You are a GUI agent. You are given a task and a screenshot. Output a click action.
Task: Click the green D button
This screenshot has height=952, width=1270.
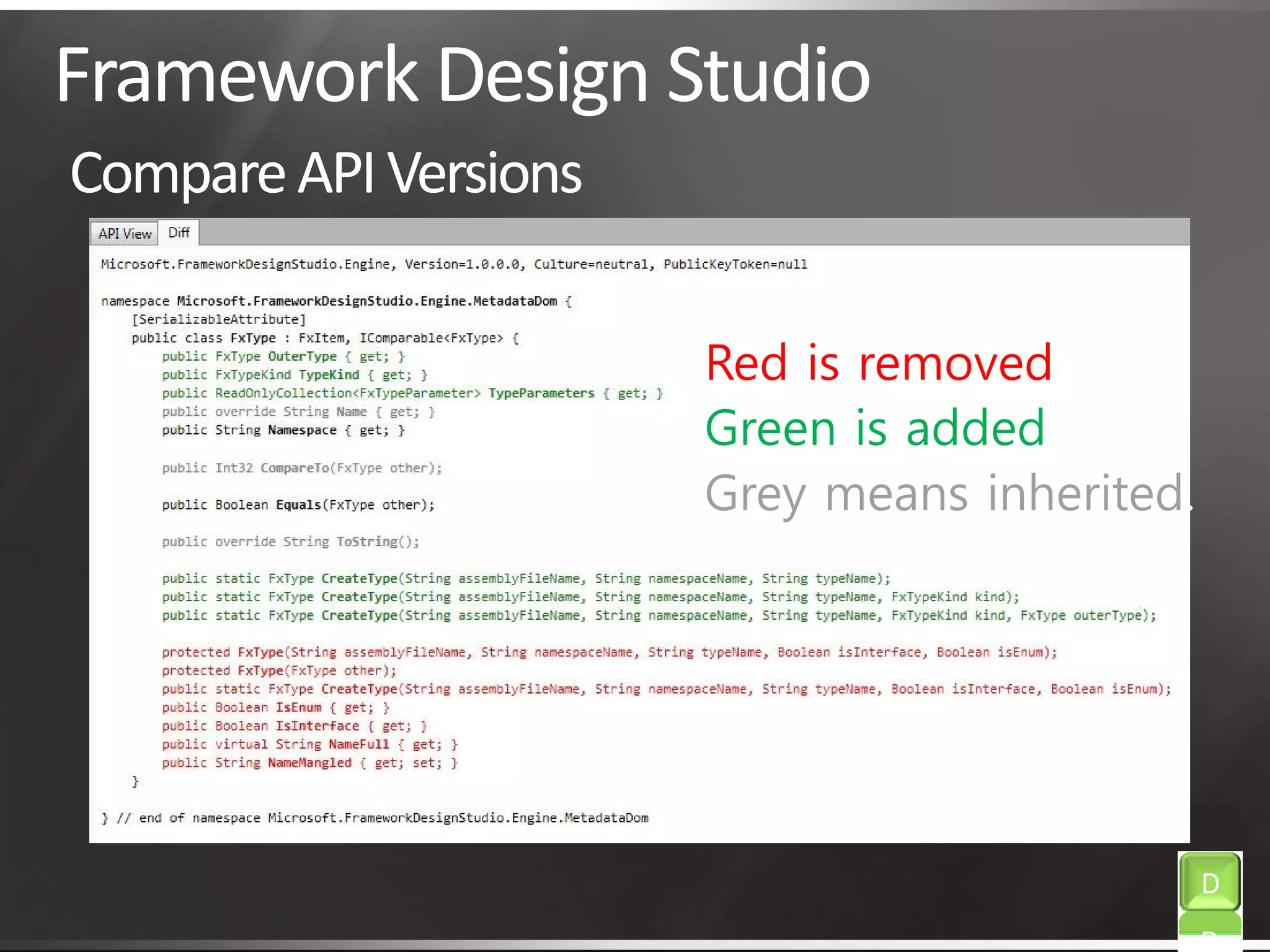1209,883
